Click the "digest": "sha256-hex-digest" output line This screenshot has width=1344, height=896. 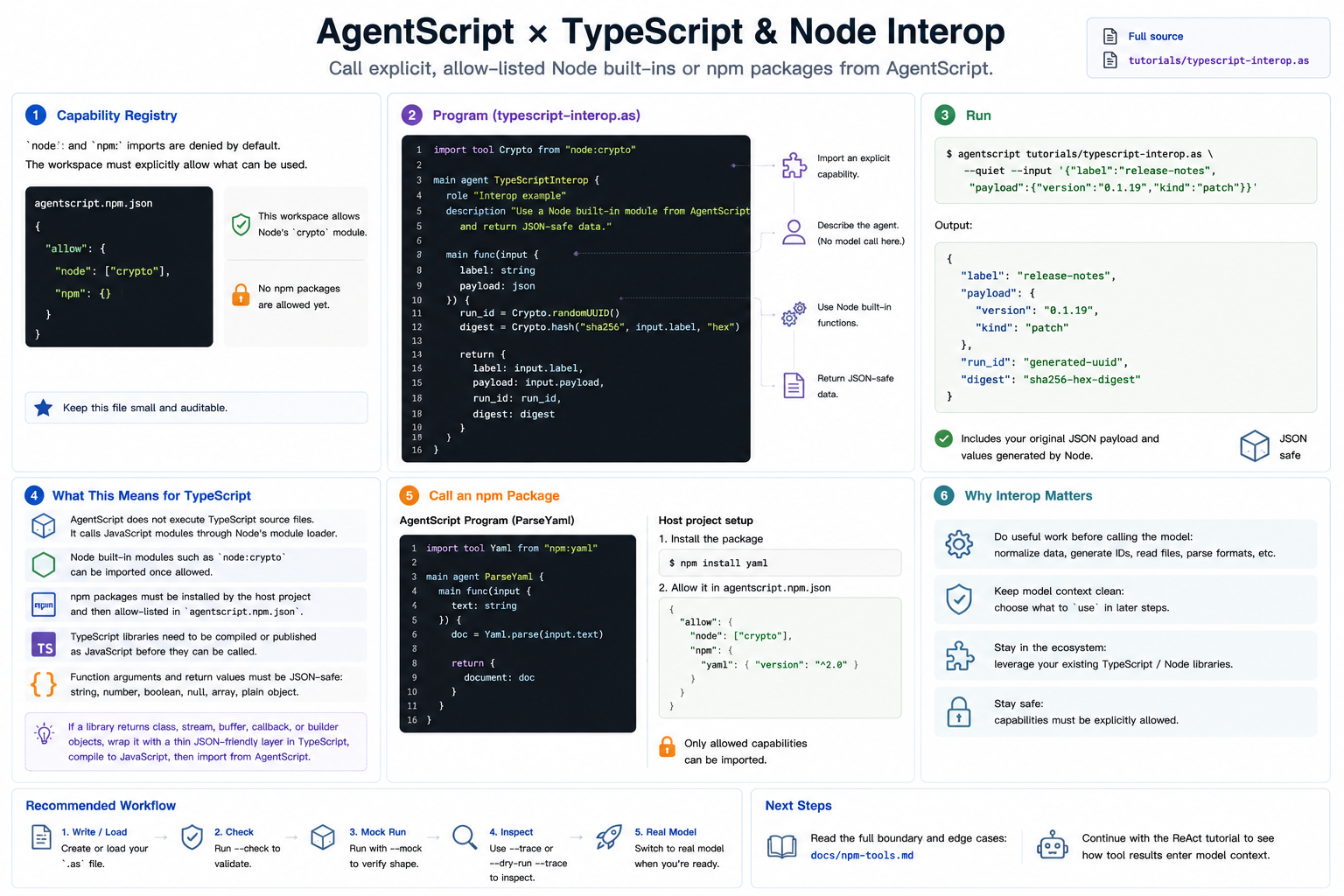1050,380
